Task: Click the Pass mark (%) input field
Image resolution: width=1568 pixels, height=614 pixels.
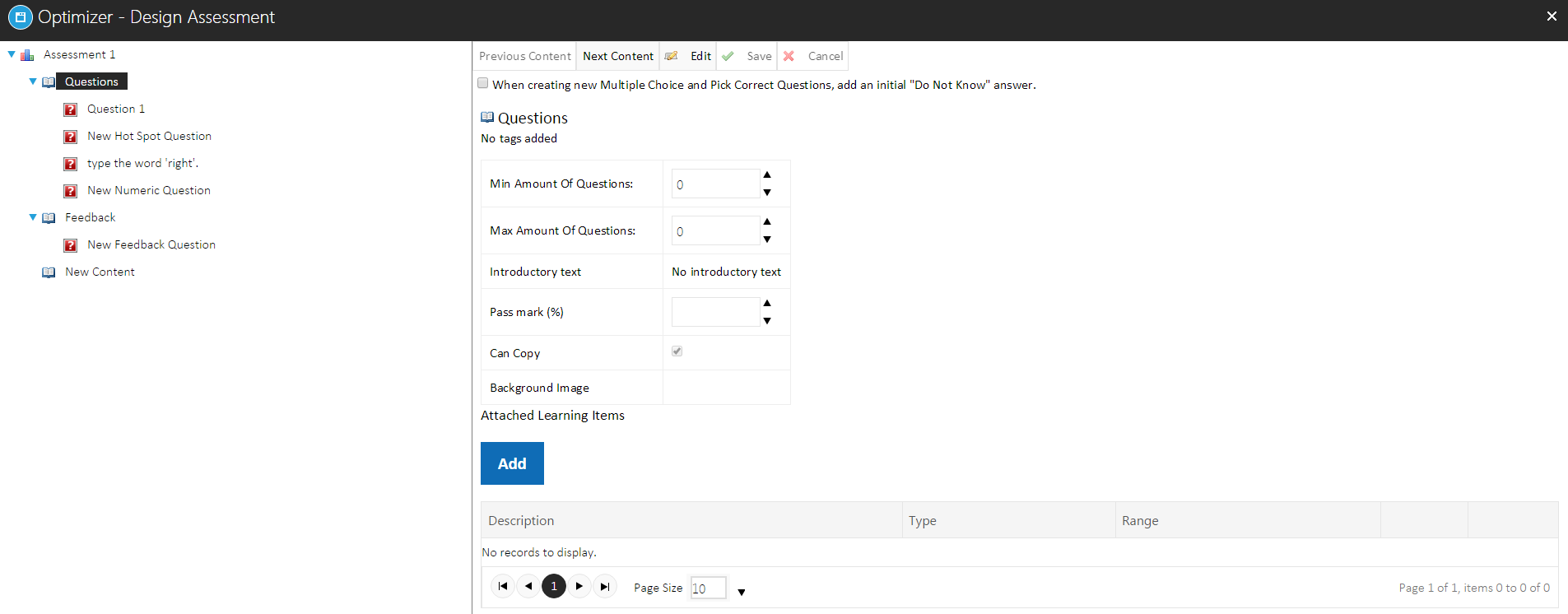Action: click(x=714, y=312)
